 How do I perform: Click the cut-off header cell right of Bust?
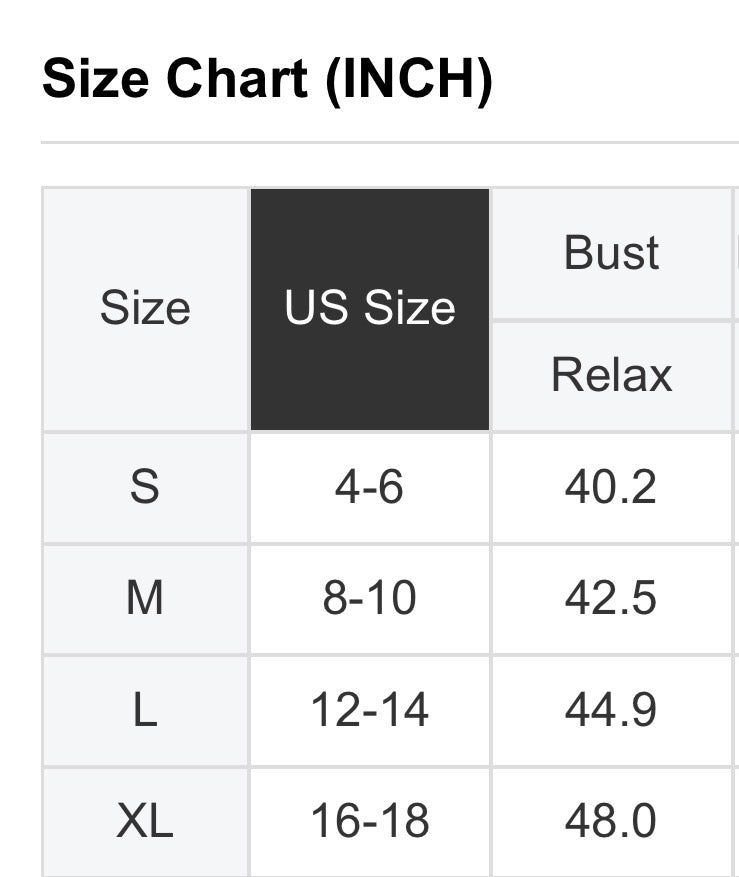pos(736,253)
